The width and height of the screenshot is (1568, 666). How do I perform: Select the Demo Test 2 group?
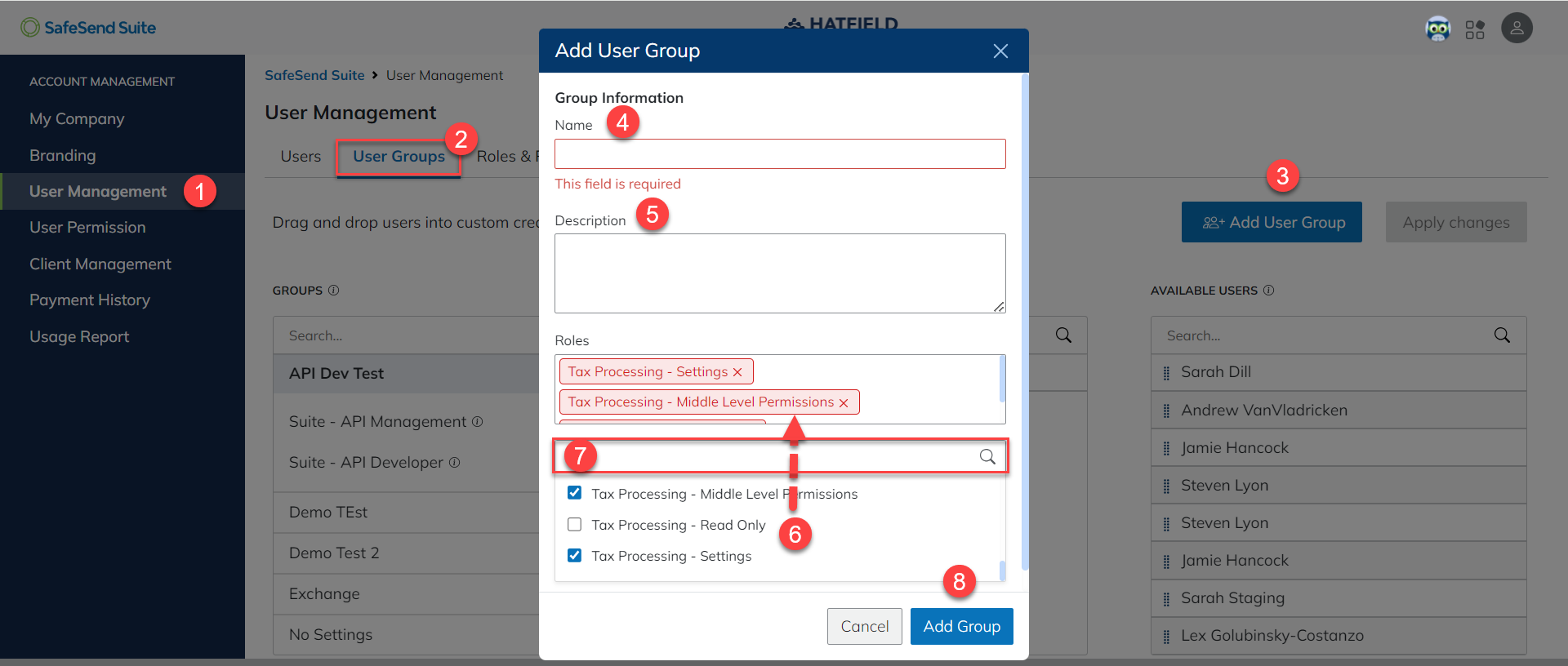click(334, 553)
